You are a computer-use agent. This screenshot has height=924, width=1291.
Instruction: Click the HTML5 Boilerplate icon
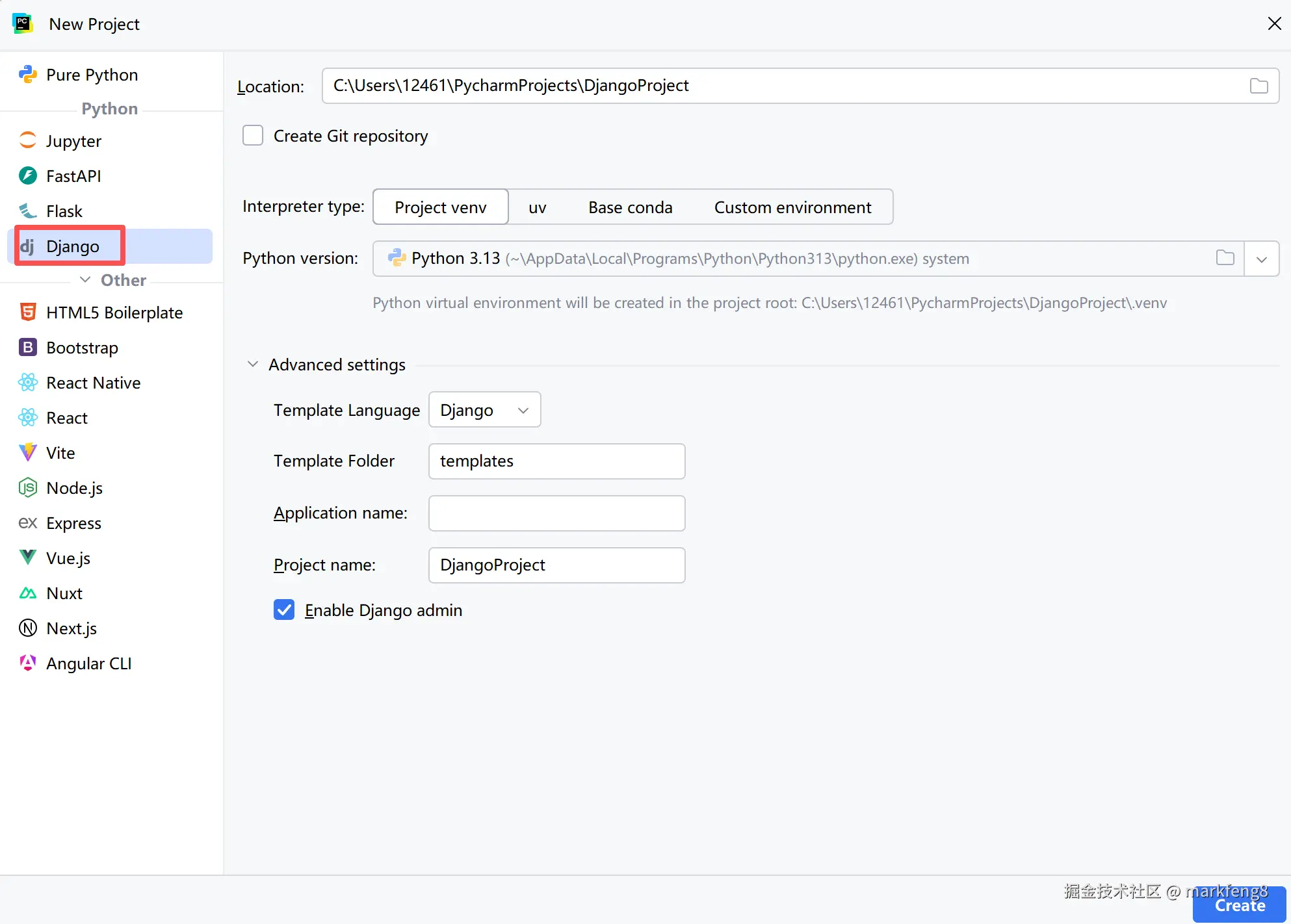(x=27, y=312)
